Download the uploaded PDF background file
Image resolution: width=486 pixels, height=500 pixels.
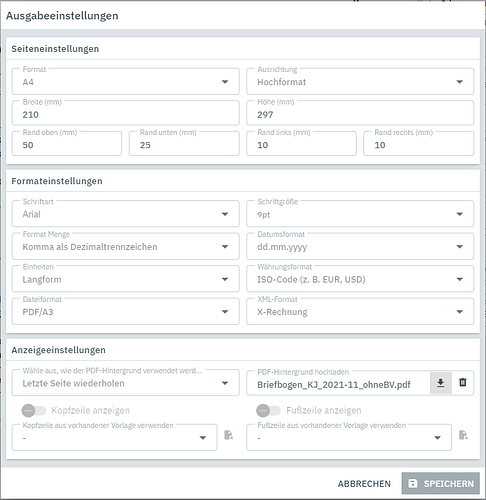441,383
